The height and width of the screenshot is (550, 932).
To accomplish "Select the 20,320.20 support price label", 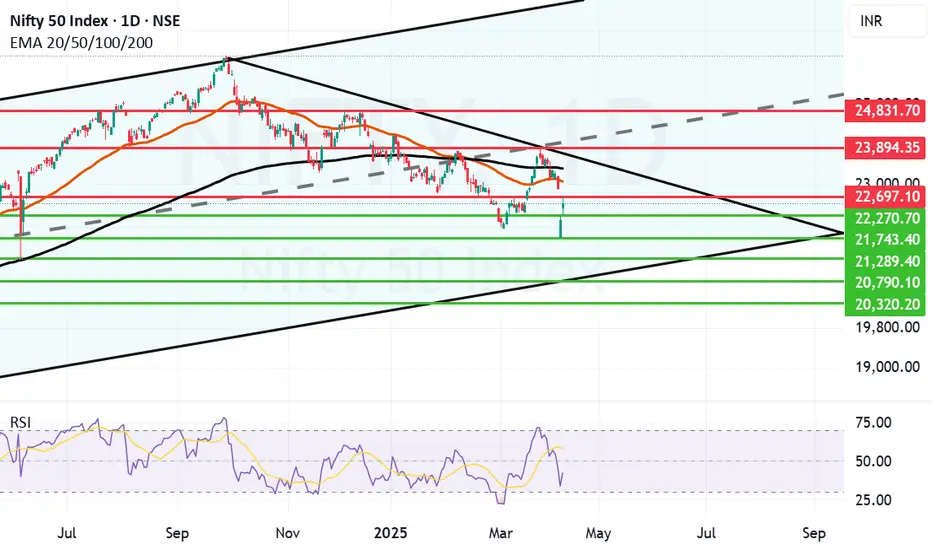I will tap(884, 305).
